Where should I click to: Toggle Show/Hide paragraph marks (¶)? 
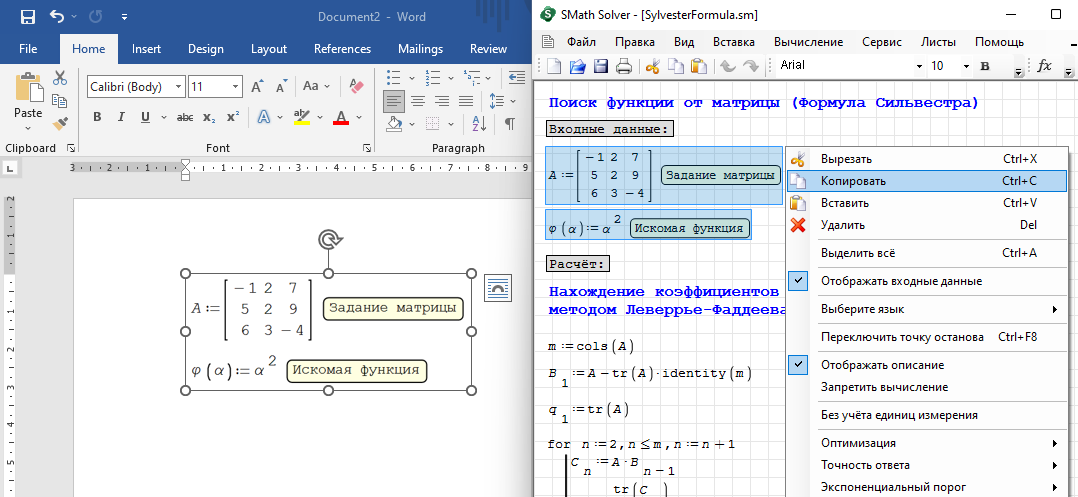[x=509, y=124]
